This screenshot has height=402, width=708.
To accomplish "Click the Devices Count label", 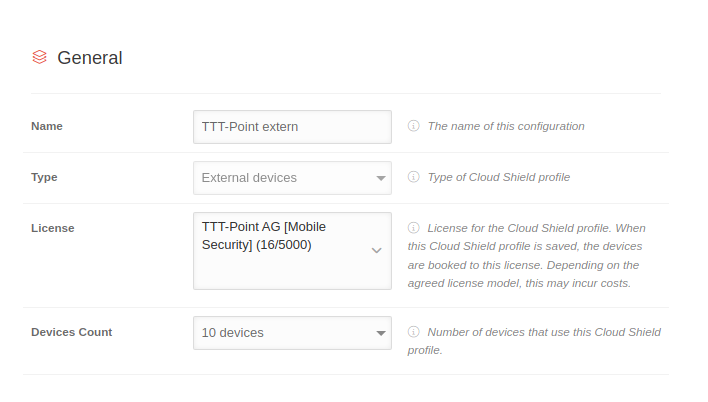I will point(72,332).
